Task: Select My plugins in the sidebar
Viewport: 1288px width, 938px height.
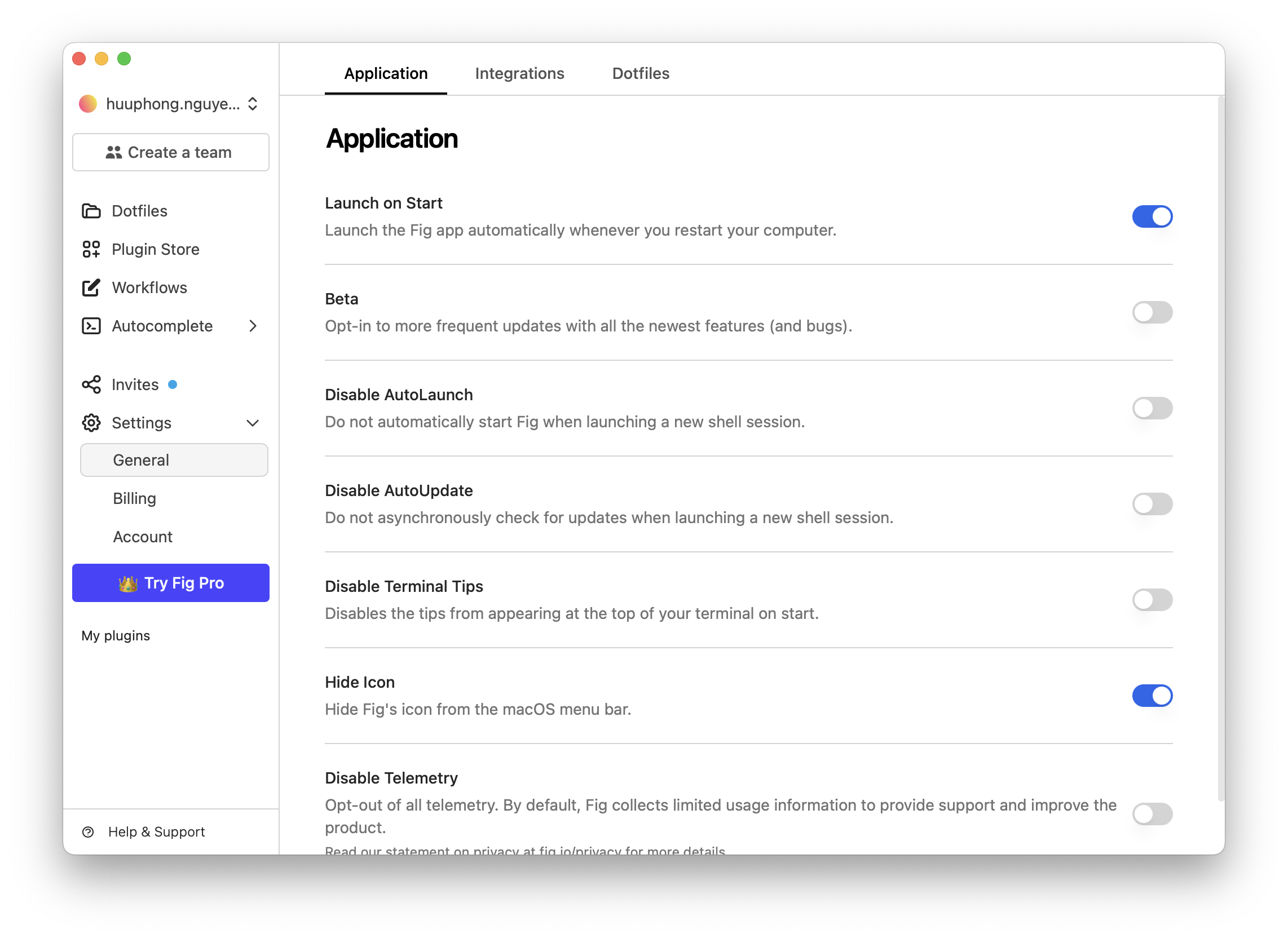Action: (115, 635)
